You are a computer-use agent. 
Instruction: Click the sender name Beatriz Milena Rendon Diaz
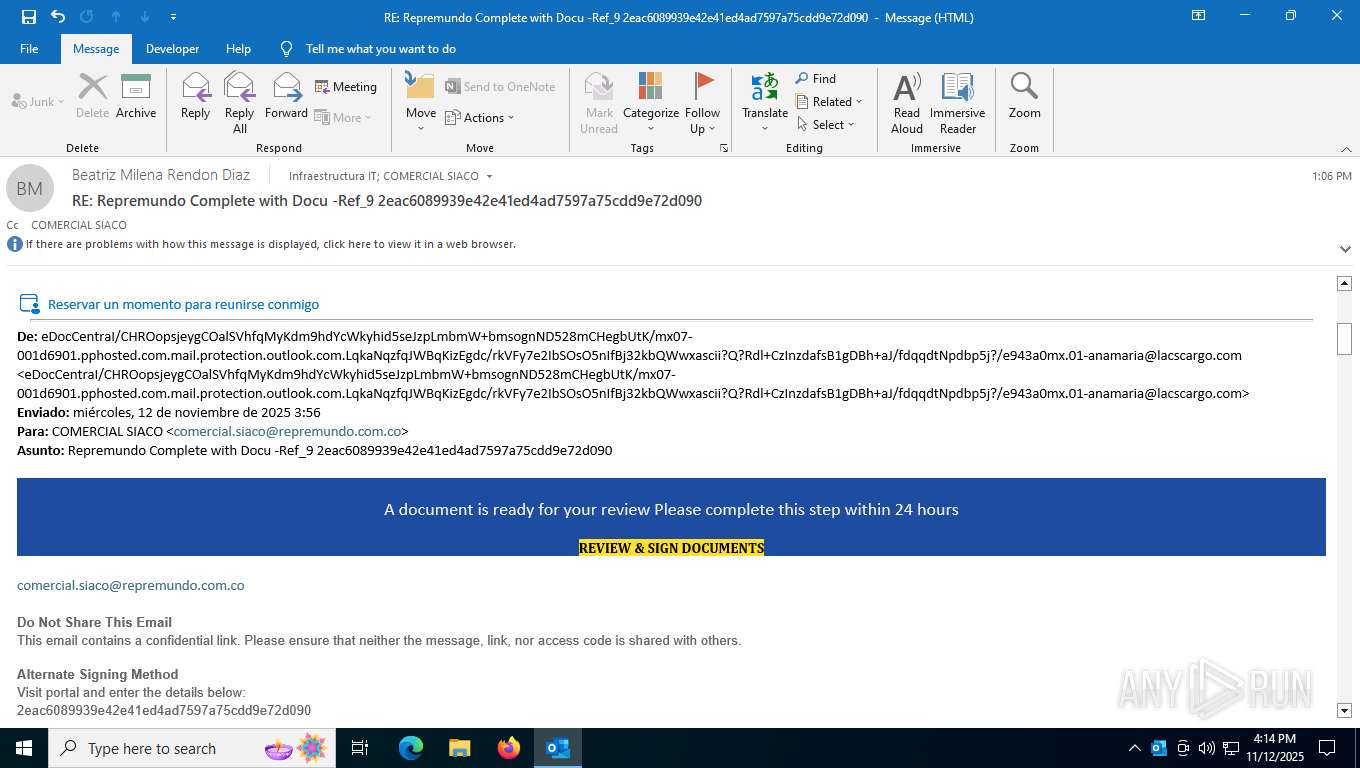point(161,175)
